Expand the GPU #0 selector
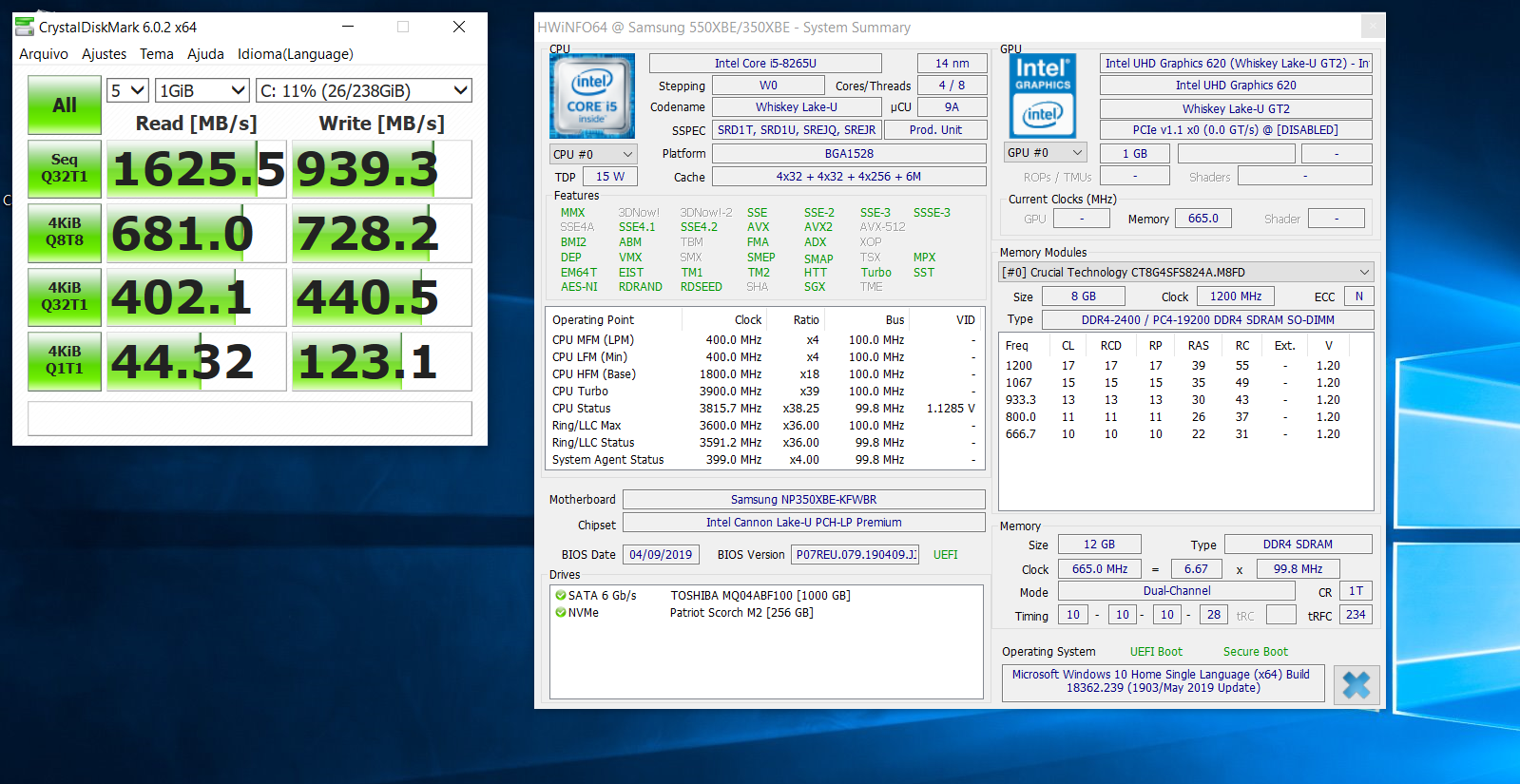The width and height of the screenshot is (1520, 784). (1046, 153)
